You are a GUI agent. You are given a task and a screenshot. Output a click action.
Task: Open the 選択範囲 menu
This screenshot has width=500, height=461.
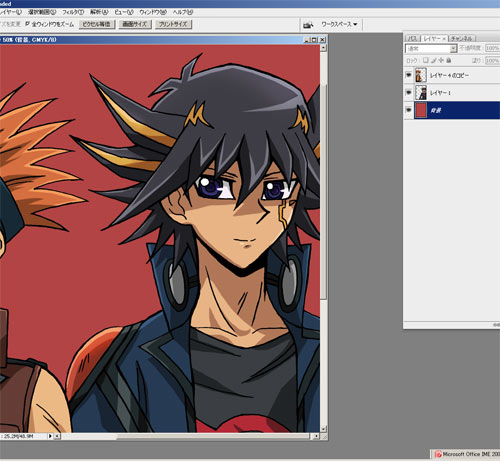click(x=42, y=12)
